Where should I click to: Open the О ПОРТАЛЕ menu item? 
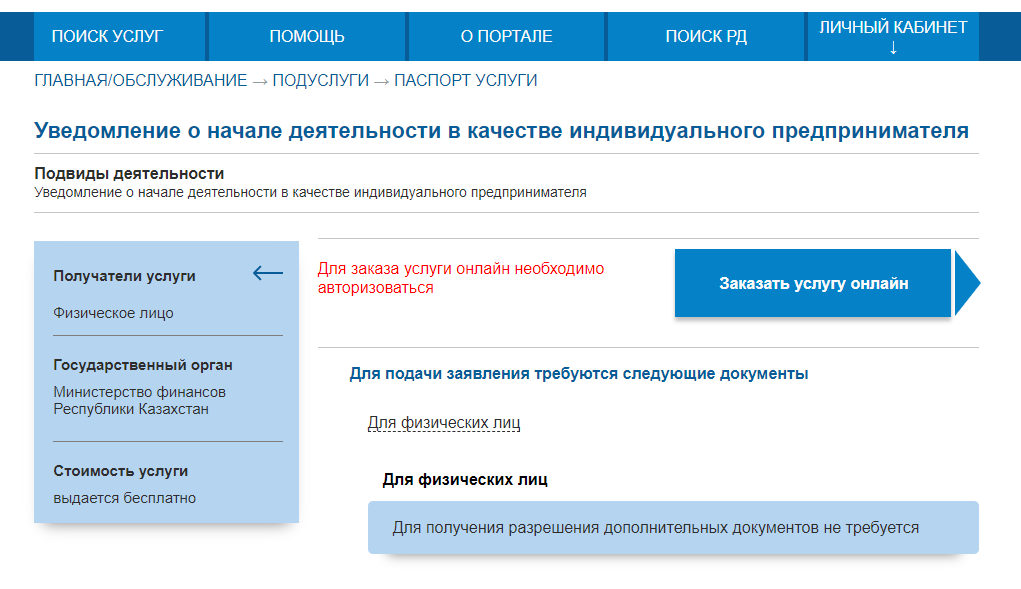(x=507, y=36)
